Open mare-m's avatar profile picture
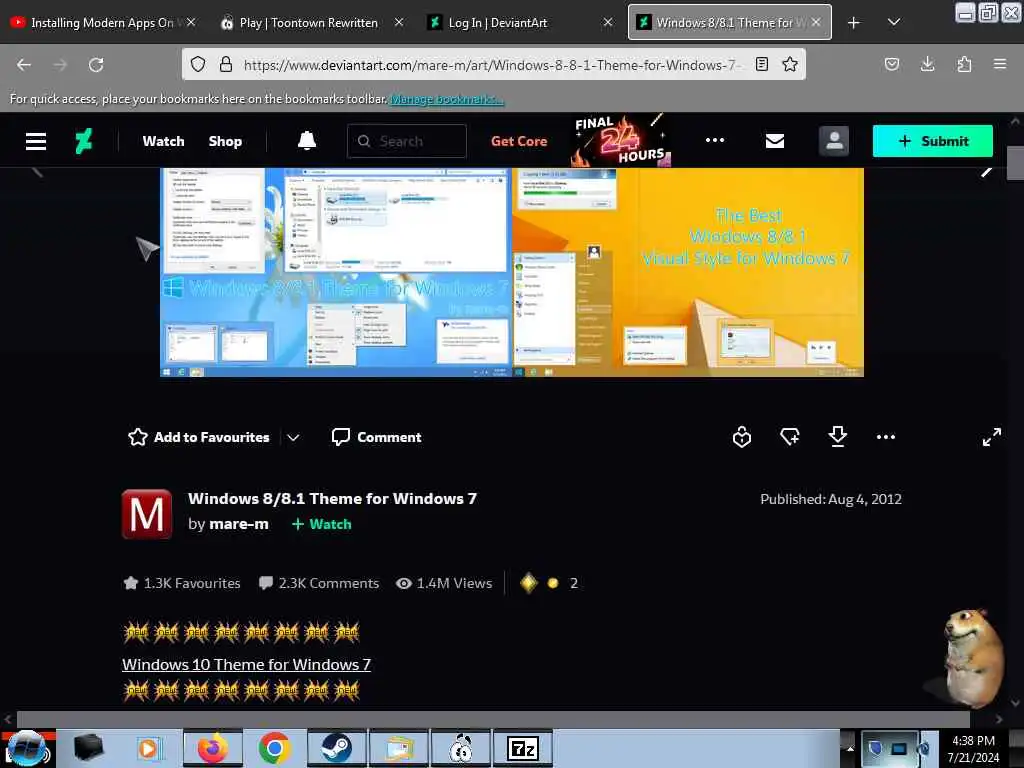Viewport: 1024px width, 768px height. (x=147, y=514)
